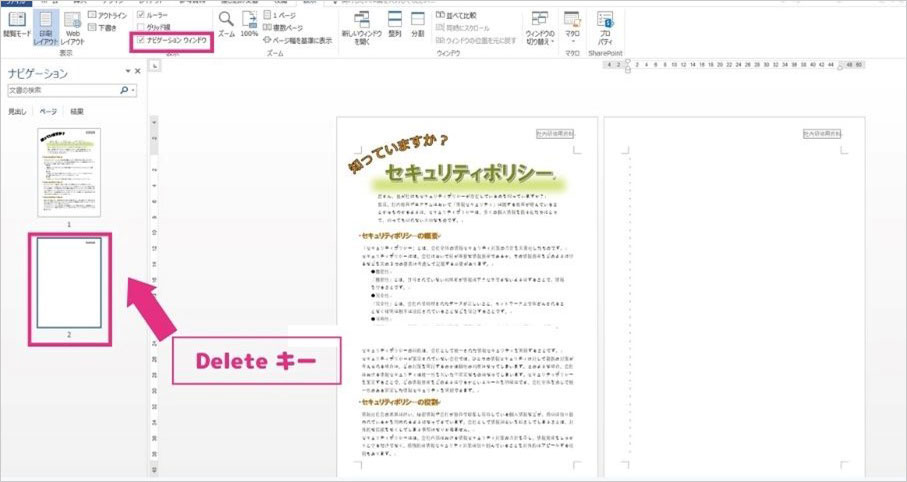Viewport: 907px width, 482px height.
Task: Select 印刷レイアウト print layout view
Action: [46, 28]
